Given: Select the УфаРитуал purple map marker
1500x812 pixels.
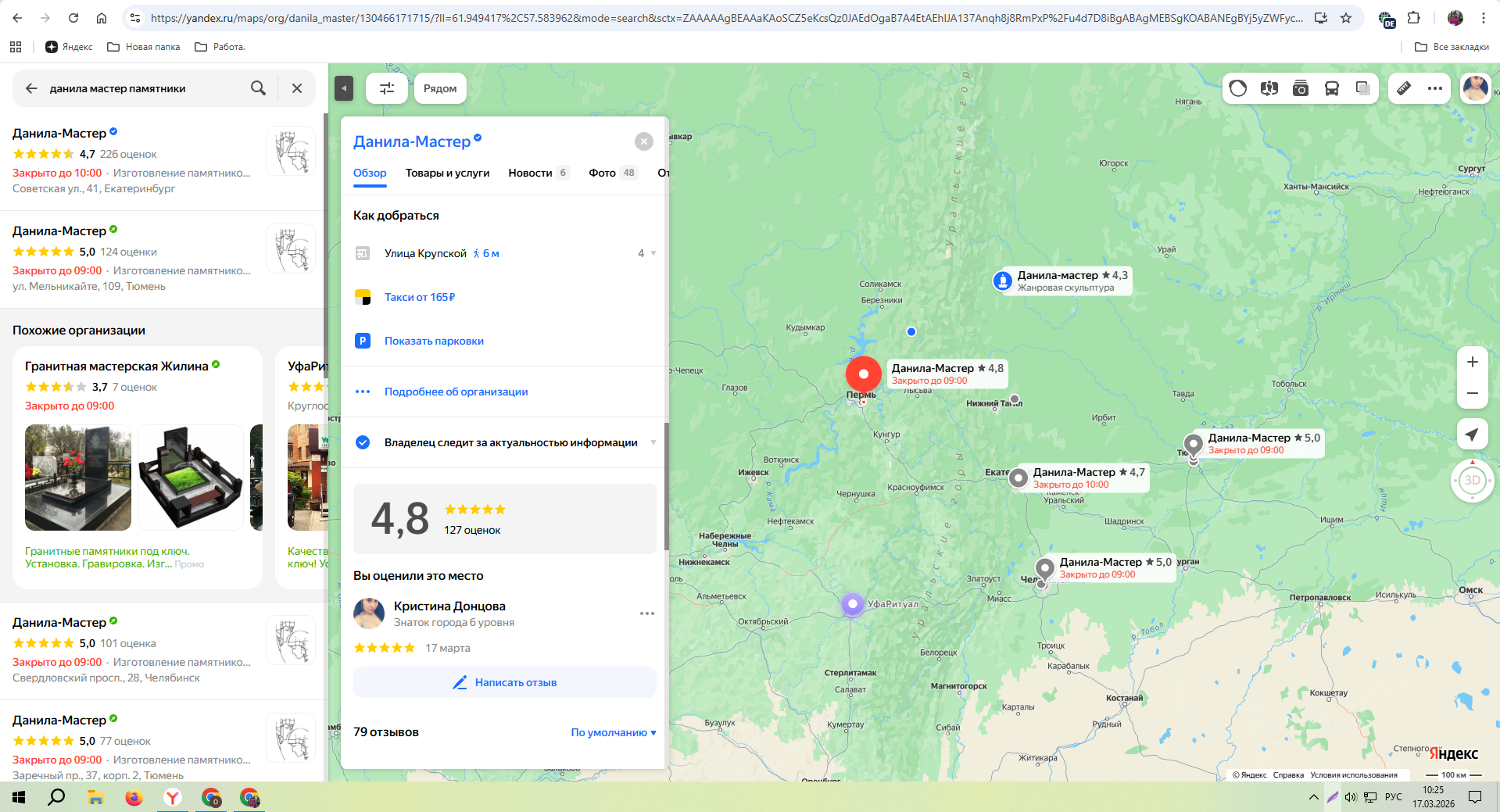Looking at the screenshot, I should click(853, 603).
